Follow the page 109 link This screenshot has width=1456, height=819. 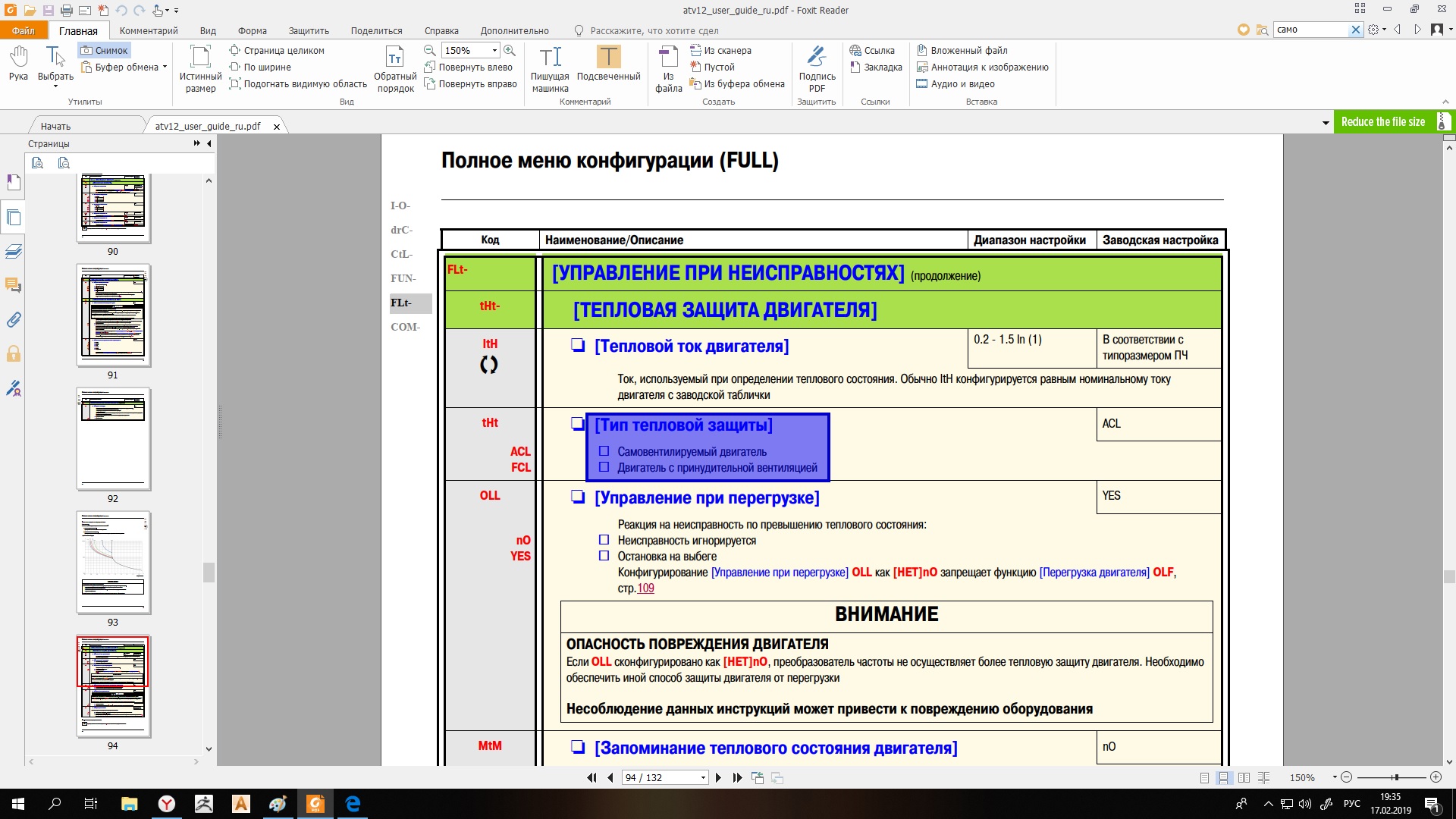[x=645, y=588]
